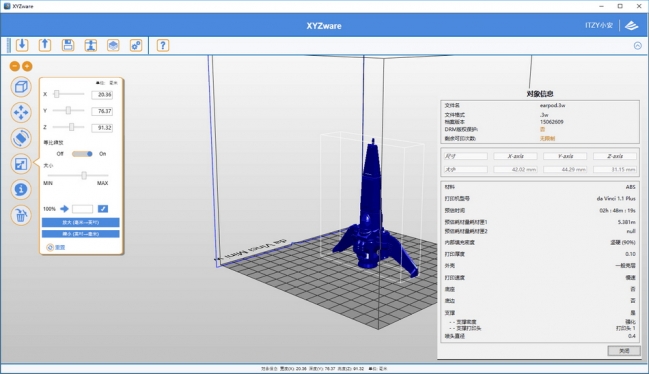
Task: Click the layered logo icon in header
Action: click(632, 26)
